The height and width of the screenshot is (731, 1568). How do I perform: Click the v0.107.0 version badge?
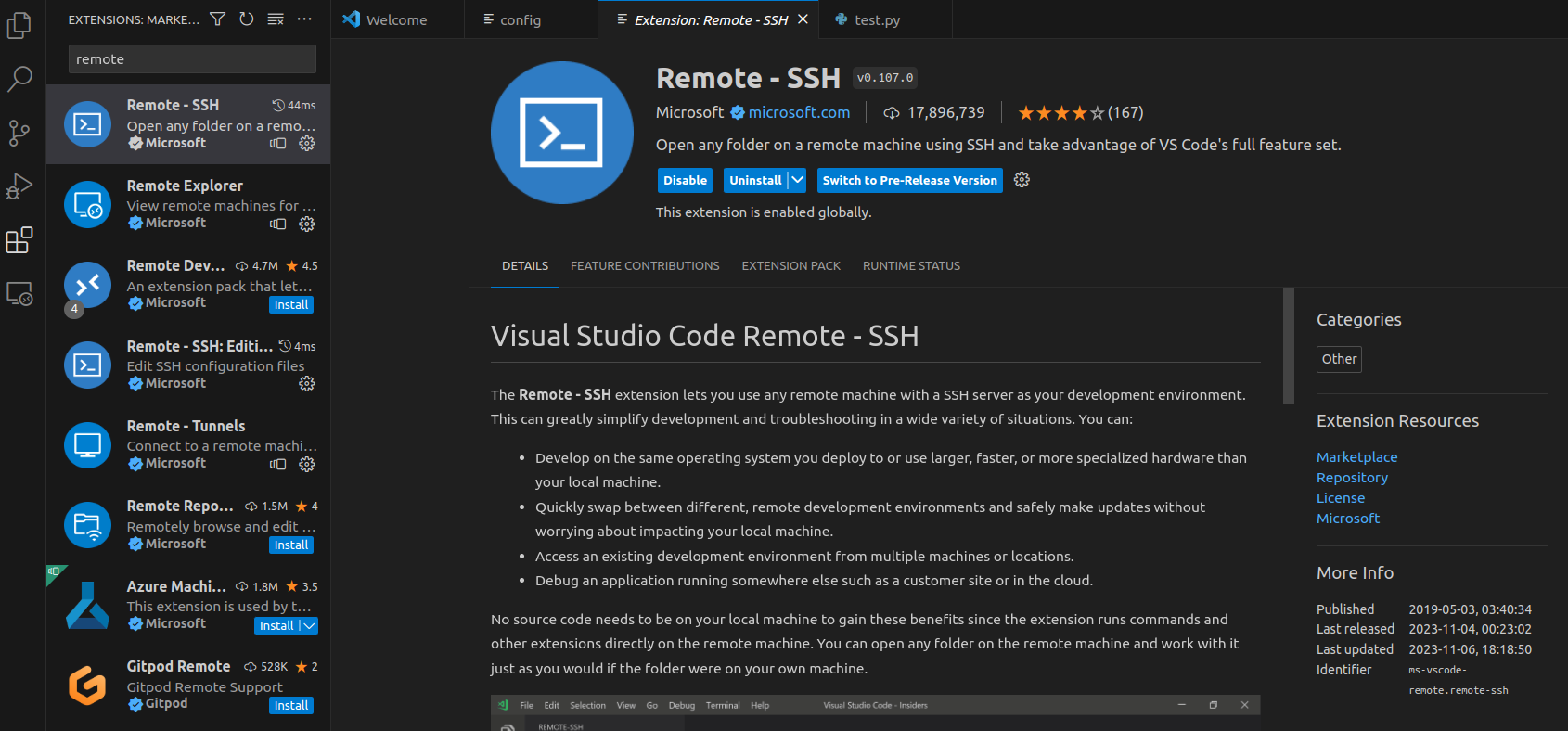coord(885,78)
